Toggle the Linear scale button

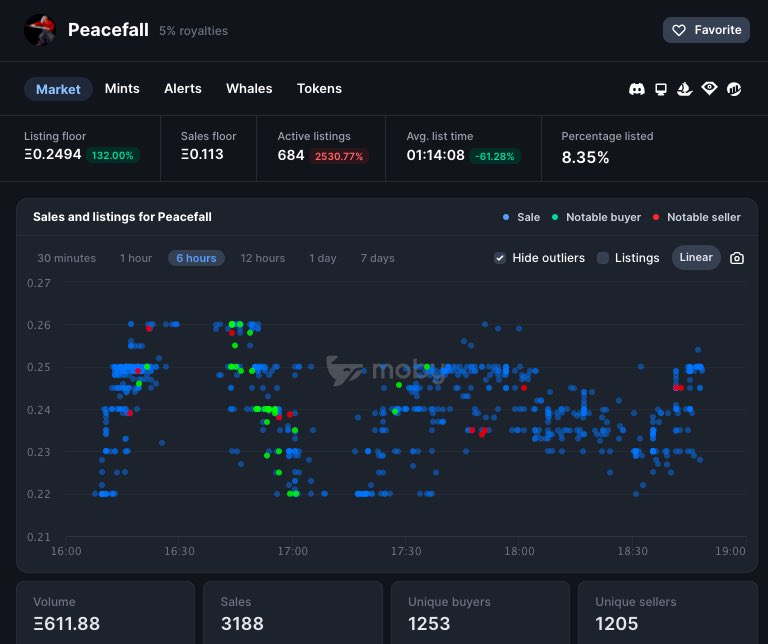(696, 257)
